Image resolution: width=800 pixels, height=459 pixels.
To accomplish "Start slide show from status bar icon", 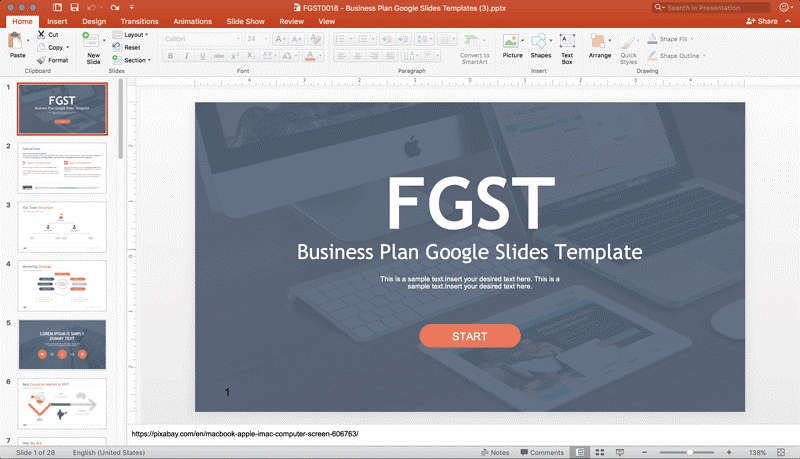I will 620,452.
